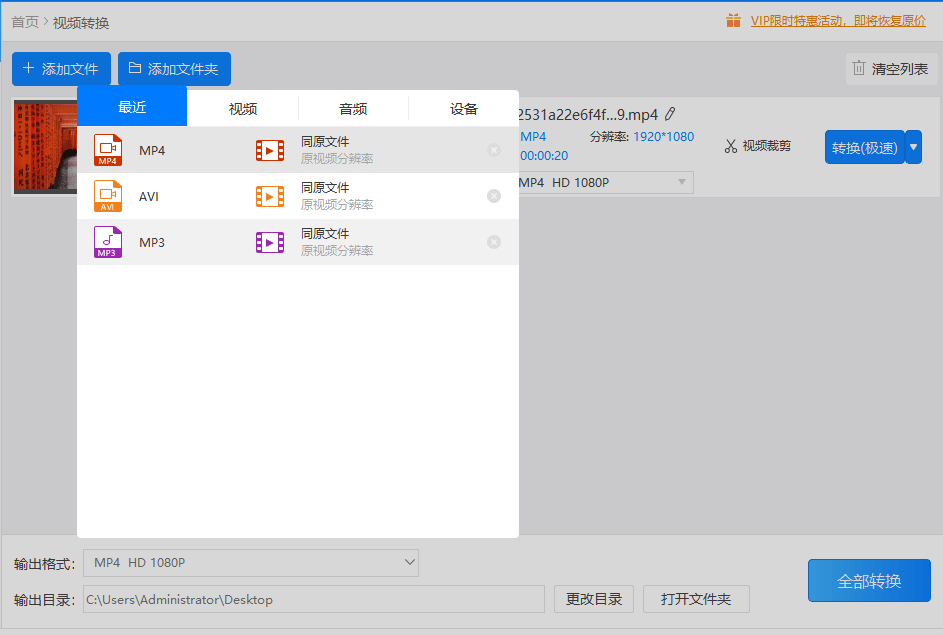The image size is (943, 635).
Task: Open the 视频裁剪 scissors tool
Action: pos(757,146)
